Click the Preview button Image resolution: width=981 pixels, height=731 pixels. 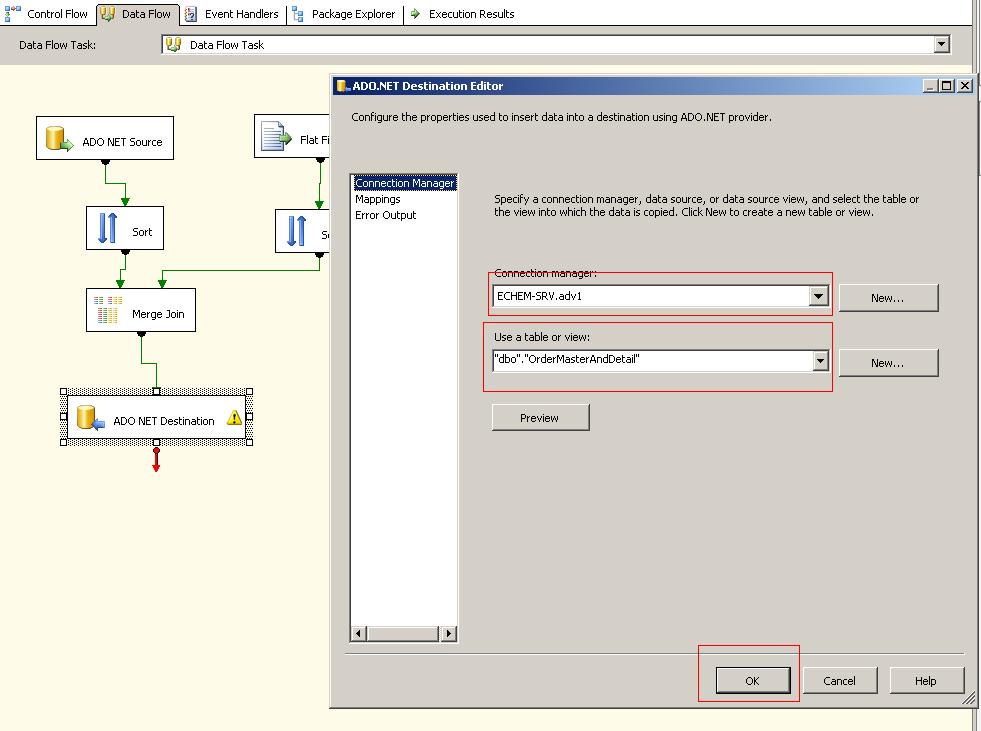point(539,417)
